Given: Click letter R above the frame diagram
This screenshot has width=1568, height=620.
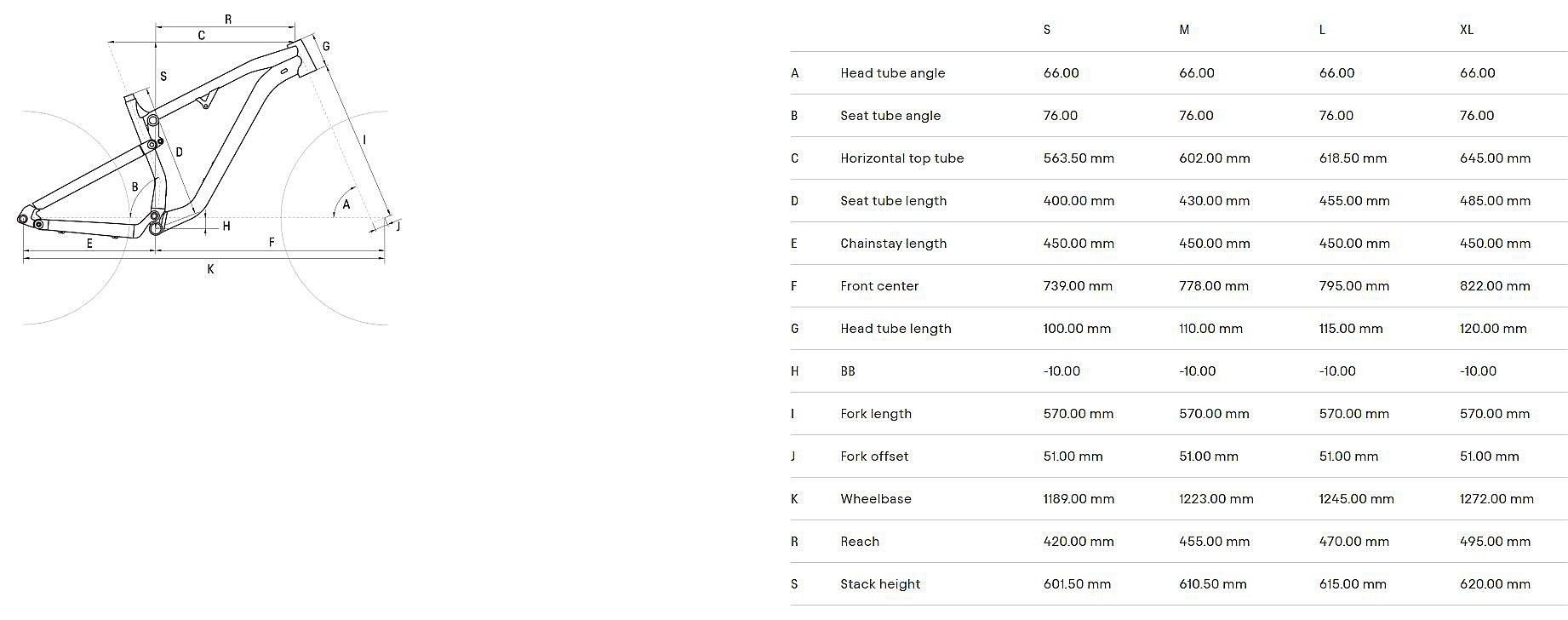Looking at the screenshot, I should click(x=227, y=19).
